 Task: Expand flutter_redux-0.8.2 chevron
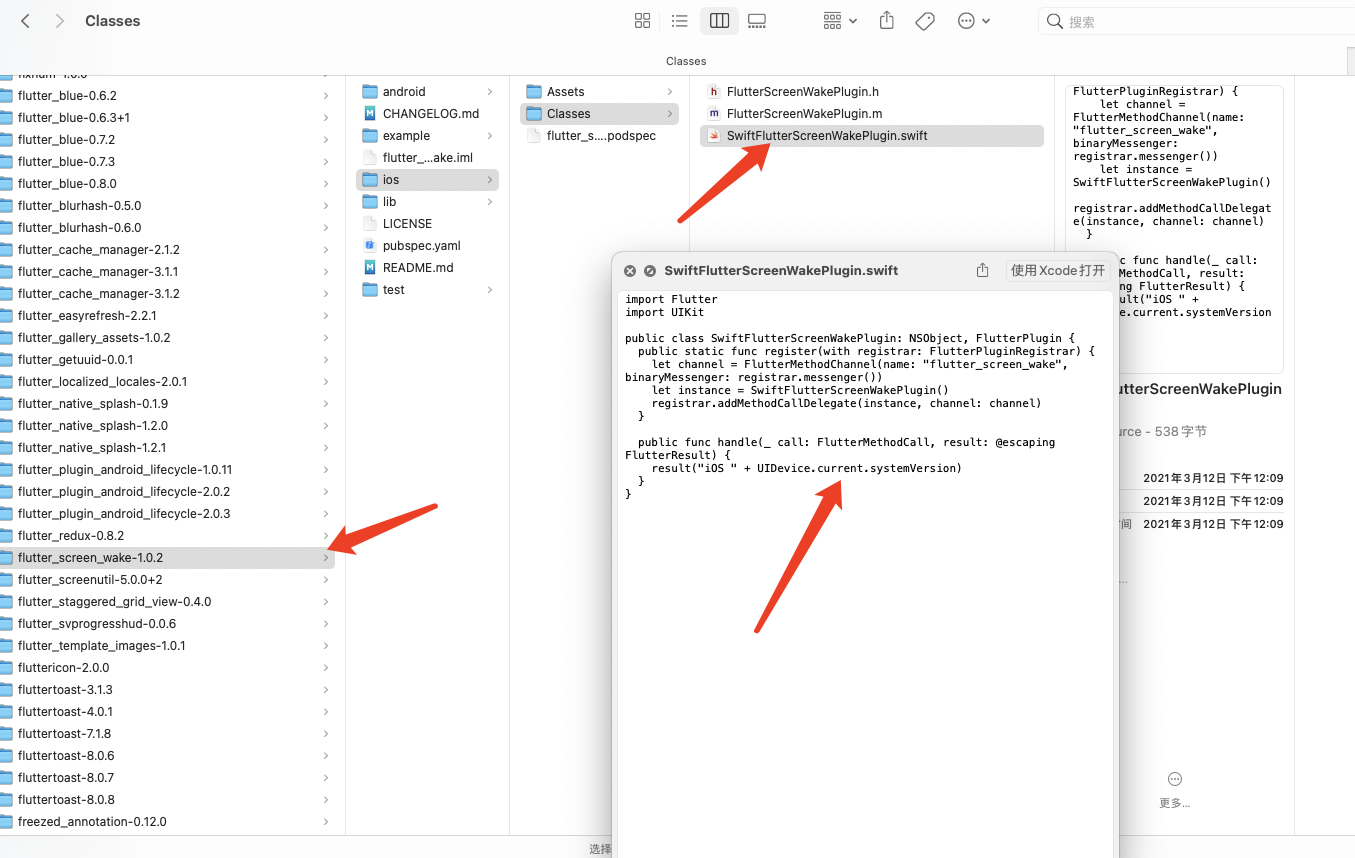pos(326,536)
